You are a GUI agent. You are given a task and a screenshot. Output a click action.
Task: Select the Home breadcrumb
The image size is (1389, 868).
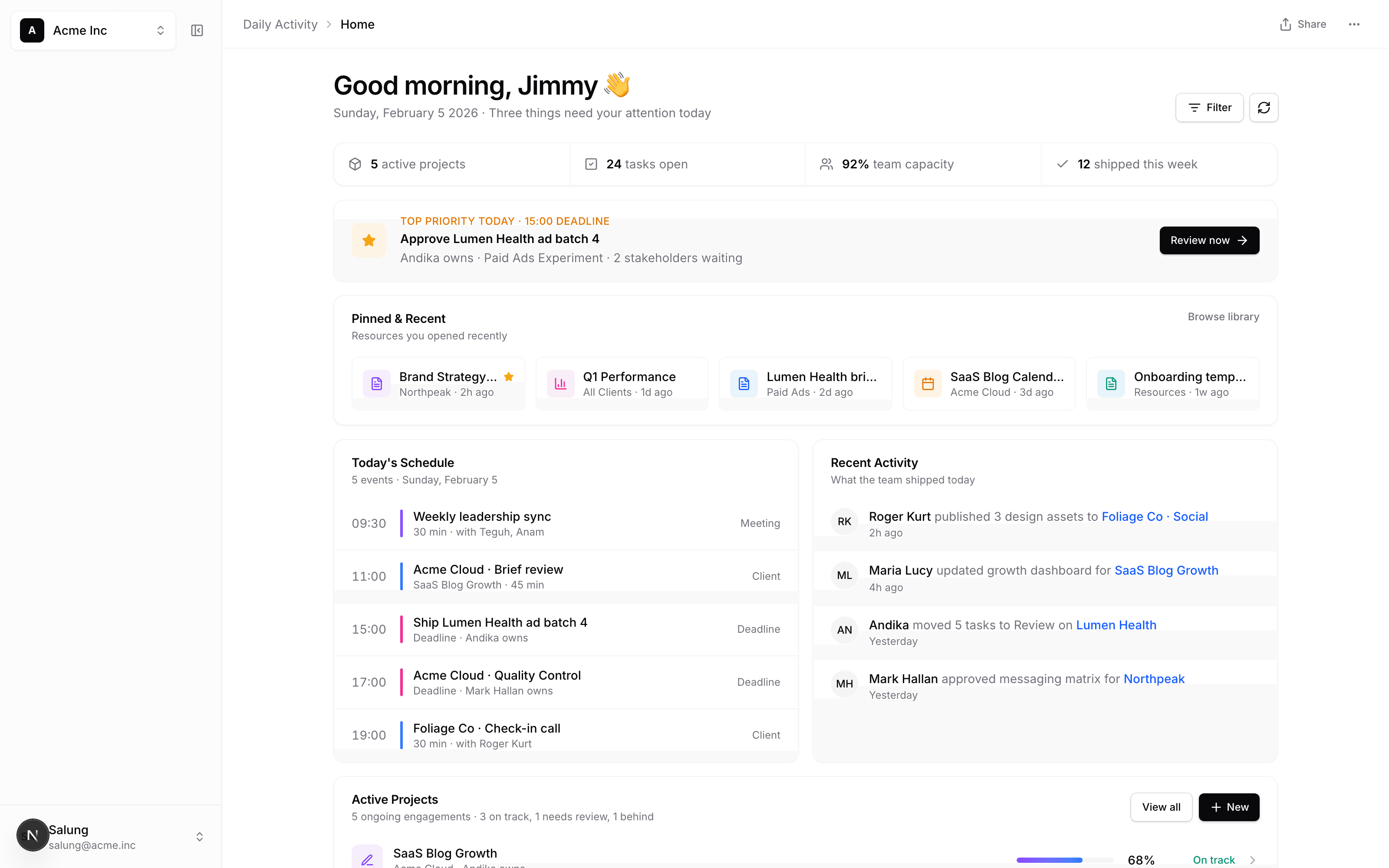coord(357,24)
